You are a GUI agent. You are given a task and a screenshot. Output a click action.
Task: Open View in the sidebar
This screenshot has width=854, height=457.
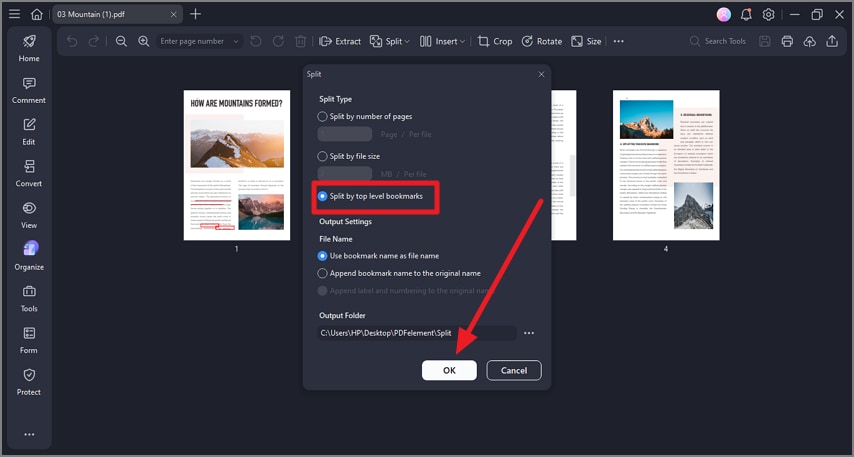(29, 215)
